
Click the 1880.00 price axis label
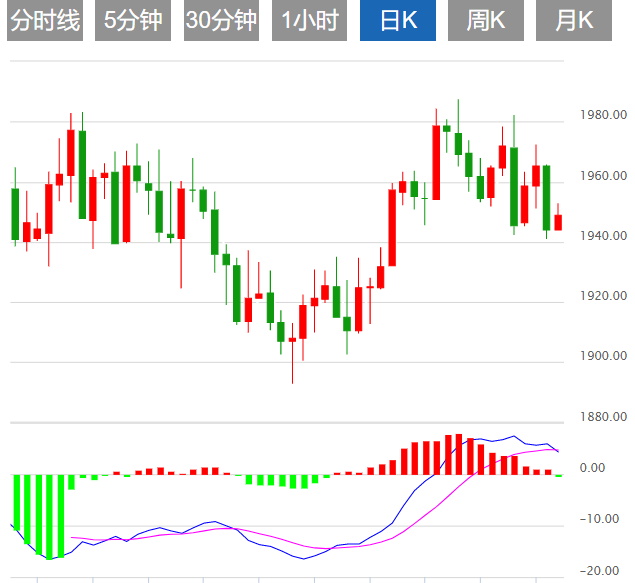603,417
